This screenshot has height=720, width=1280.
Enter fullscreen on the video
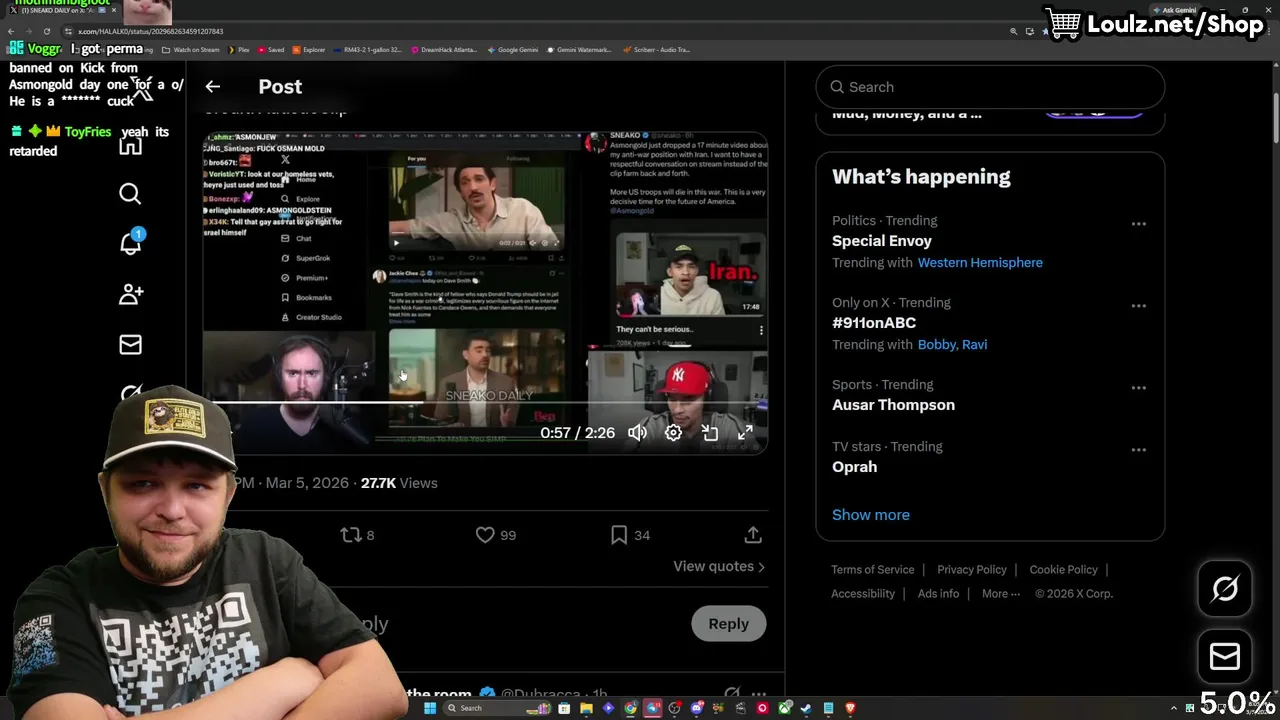(x=745, y=433)
